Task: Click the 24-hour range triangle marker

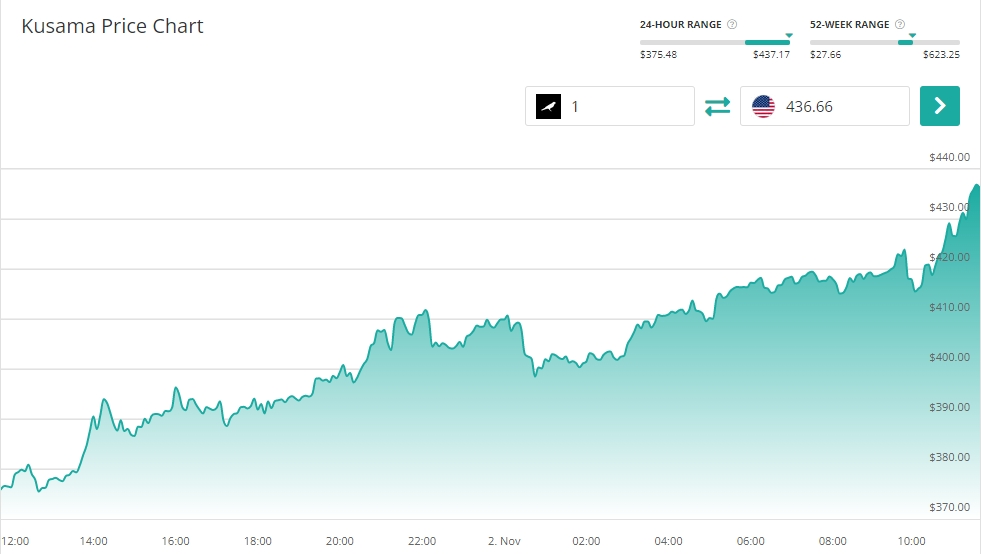Action: tap(788, 36)
